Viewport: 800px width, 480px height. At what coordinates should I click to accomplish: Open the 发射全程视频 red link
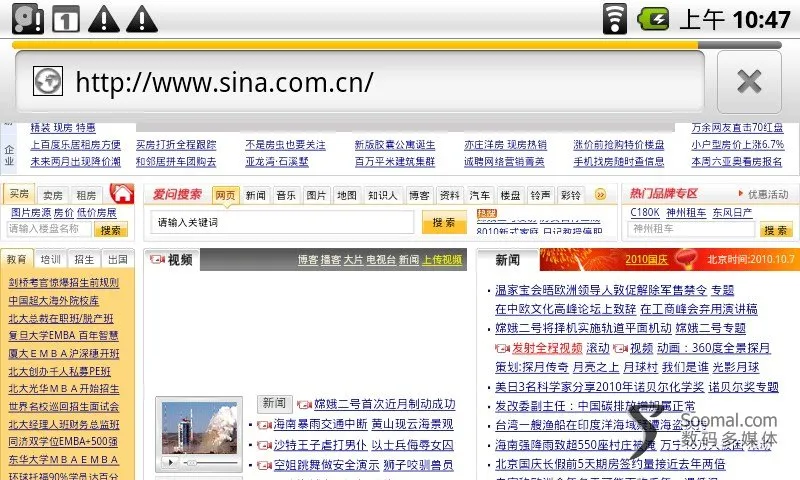547,348
